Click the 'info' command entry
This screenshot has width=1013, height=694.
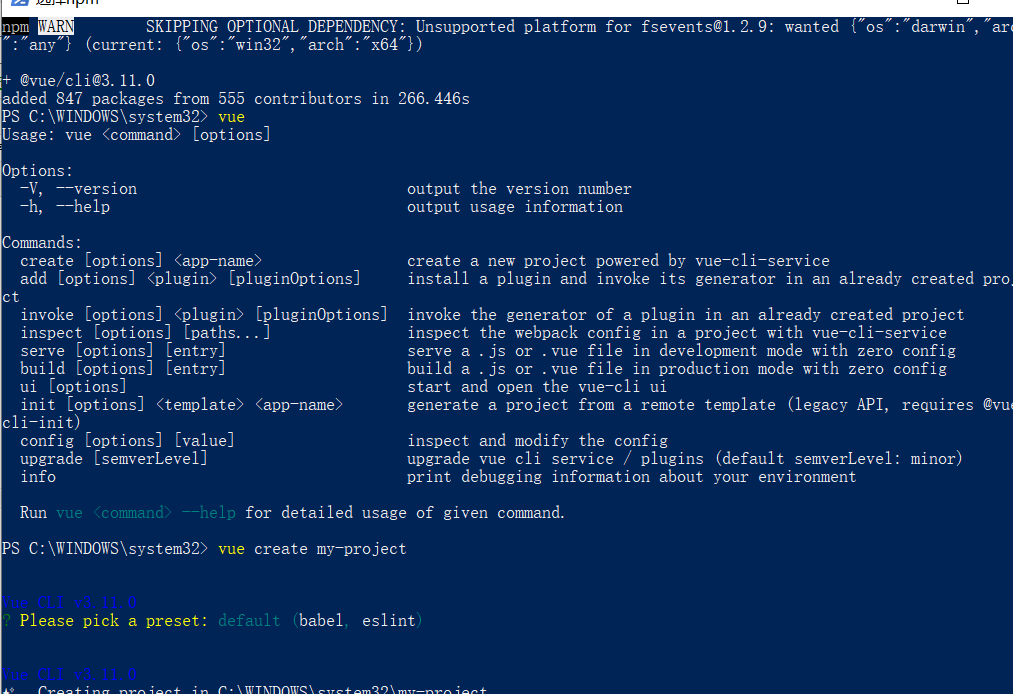click(x=38, y=477)
